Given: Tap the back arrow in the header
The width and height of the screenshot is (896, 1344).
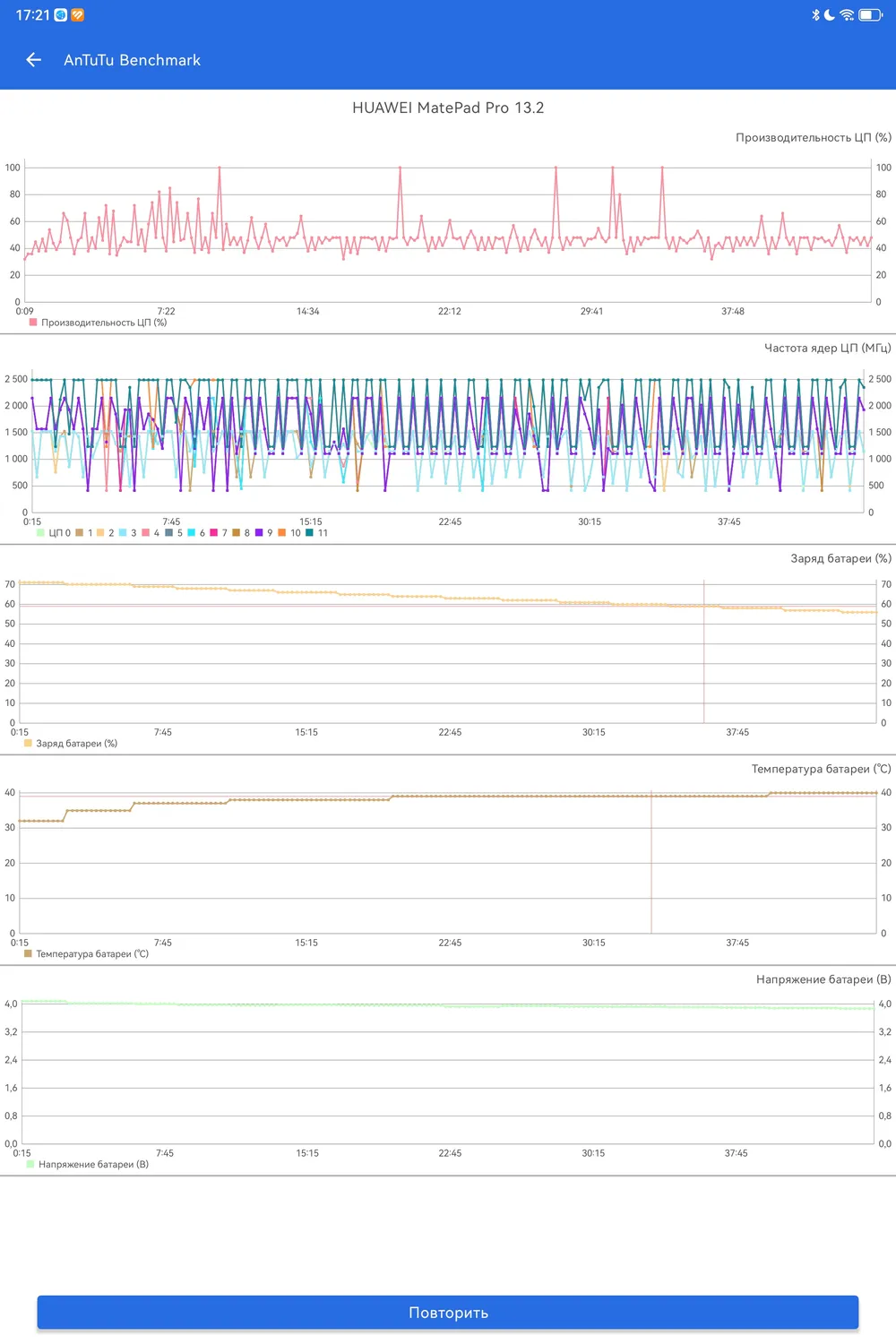Looking at the screenshot, I should [34, 60].
